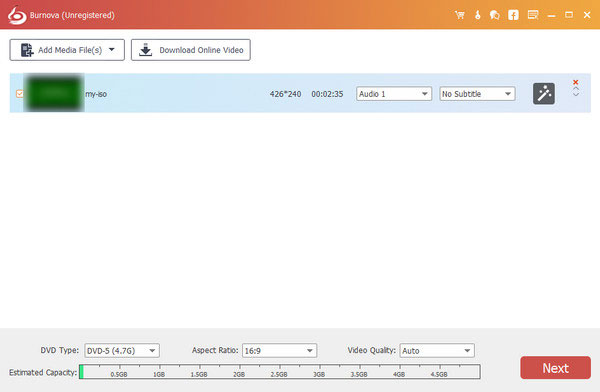The height and width of the screenshot is (392, 600).
Task: Open the No Subtitle dropdown
Action: [x=477, y=94]
